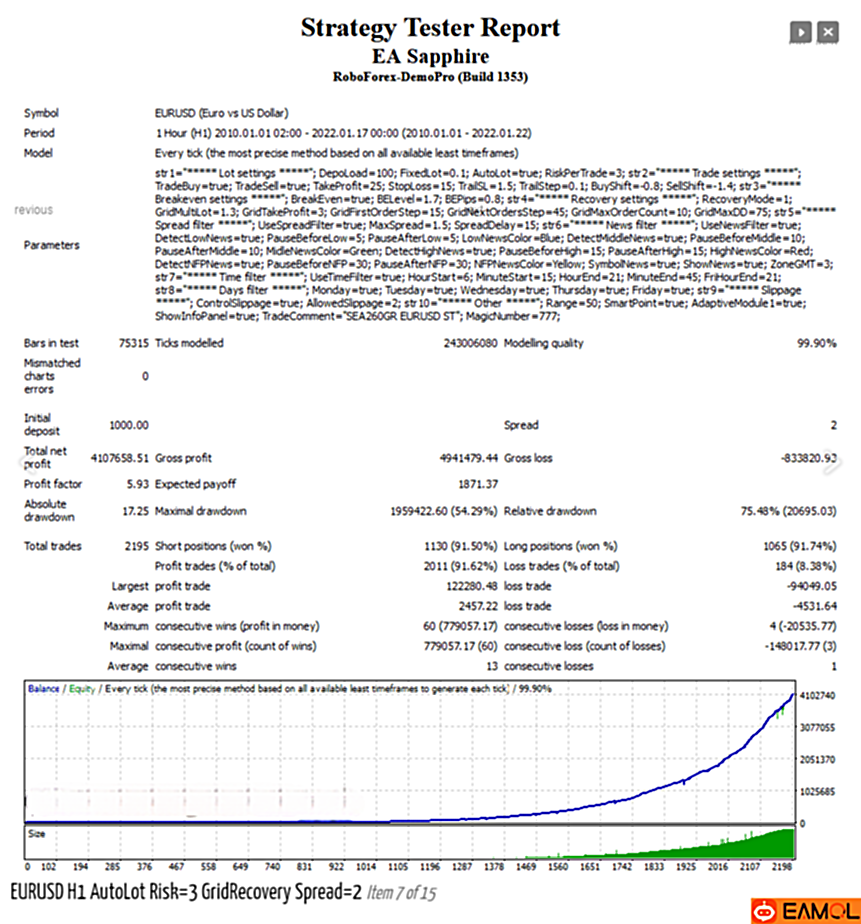Screen dimensions: 861x924
Task: Click the 'Balance' chart legend label
Action: point(44,689)
